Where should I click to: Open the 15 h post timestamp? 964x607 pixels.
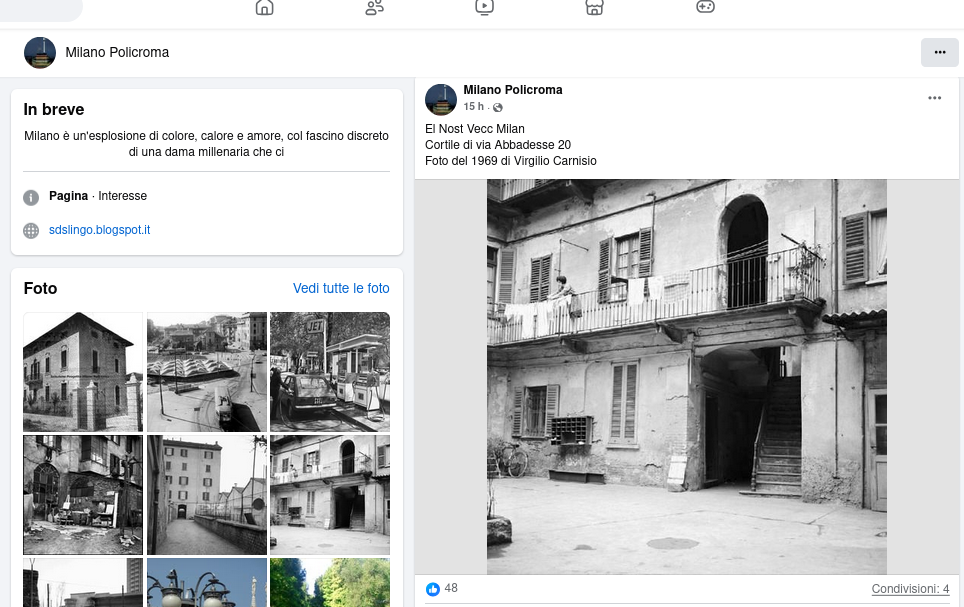[473, 107]
